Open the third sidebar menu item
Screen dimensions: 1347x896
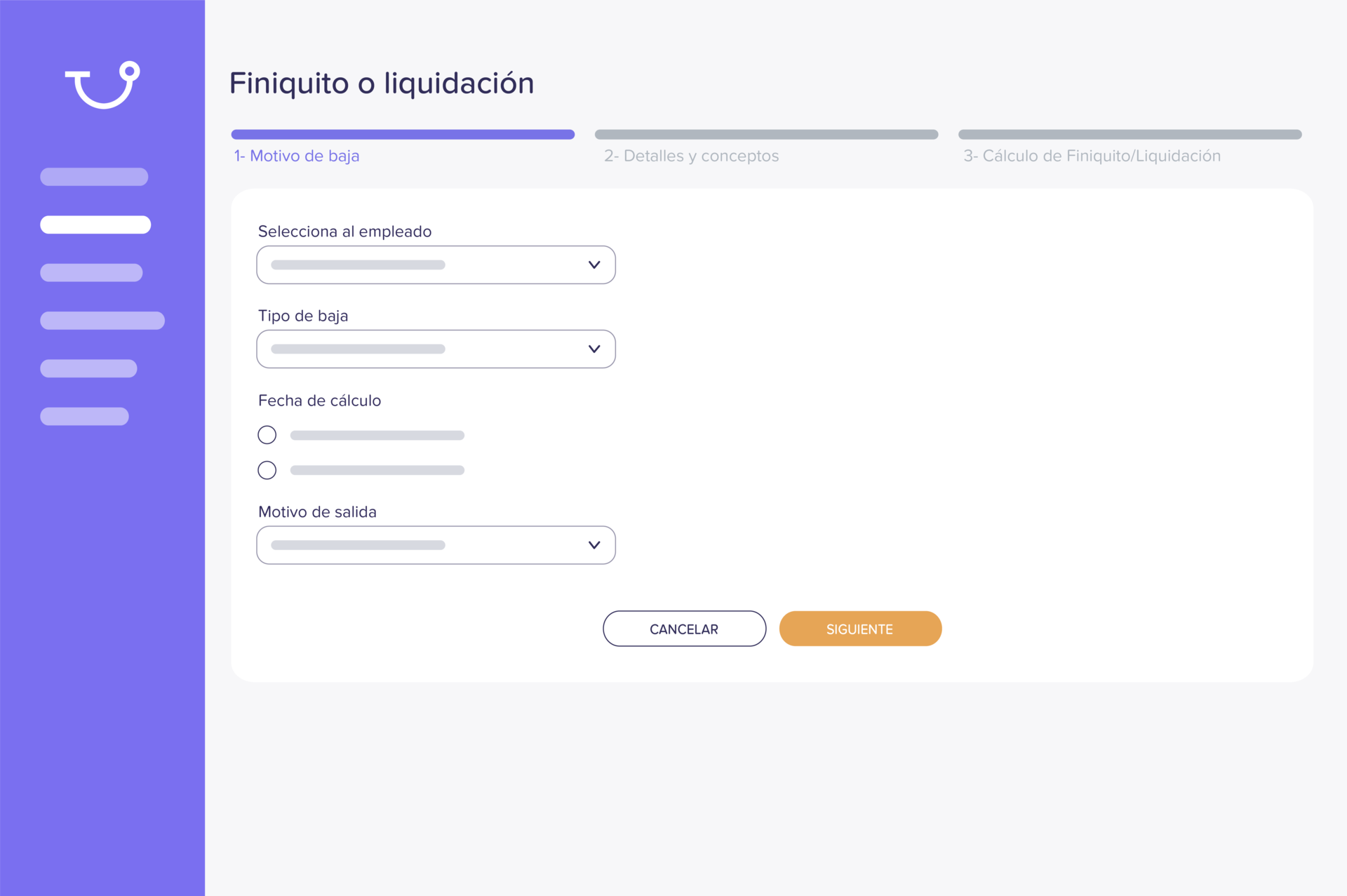tap(91, 272)
